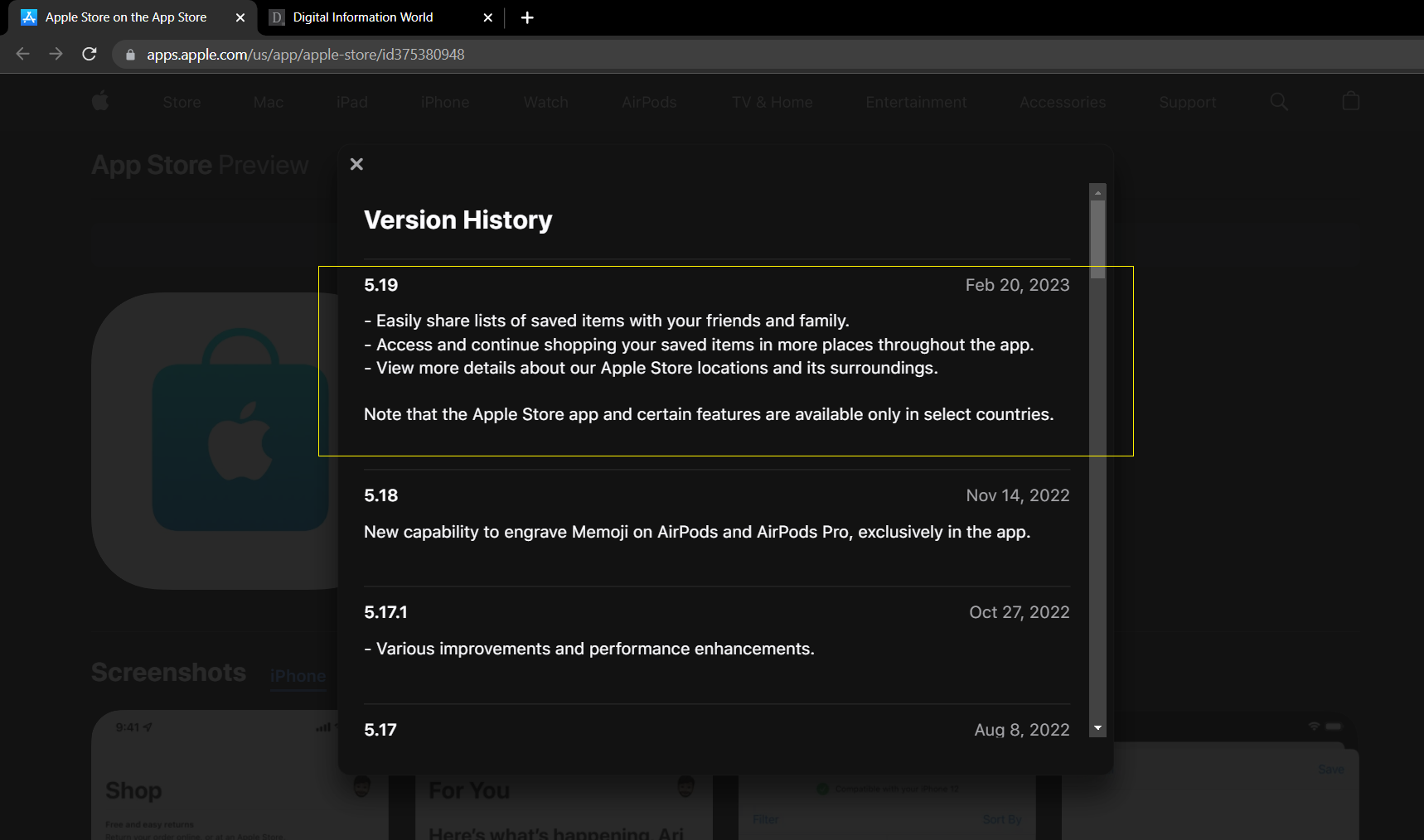The width and height of the screenshot is (1424, 840).
Task: Close the Digital Information World tab
Action: coord(488,17)
